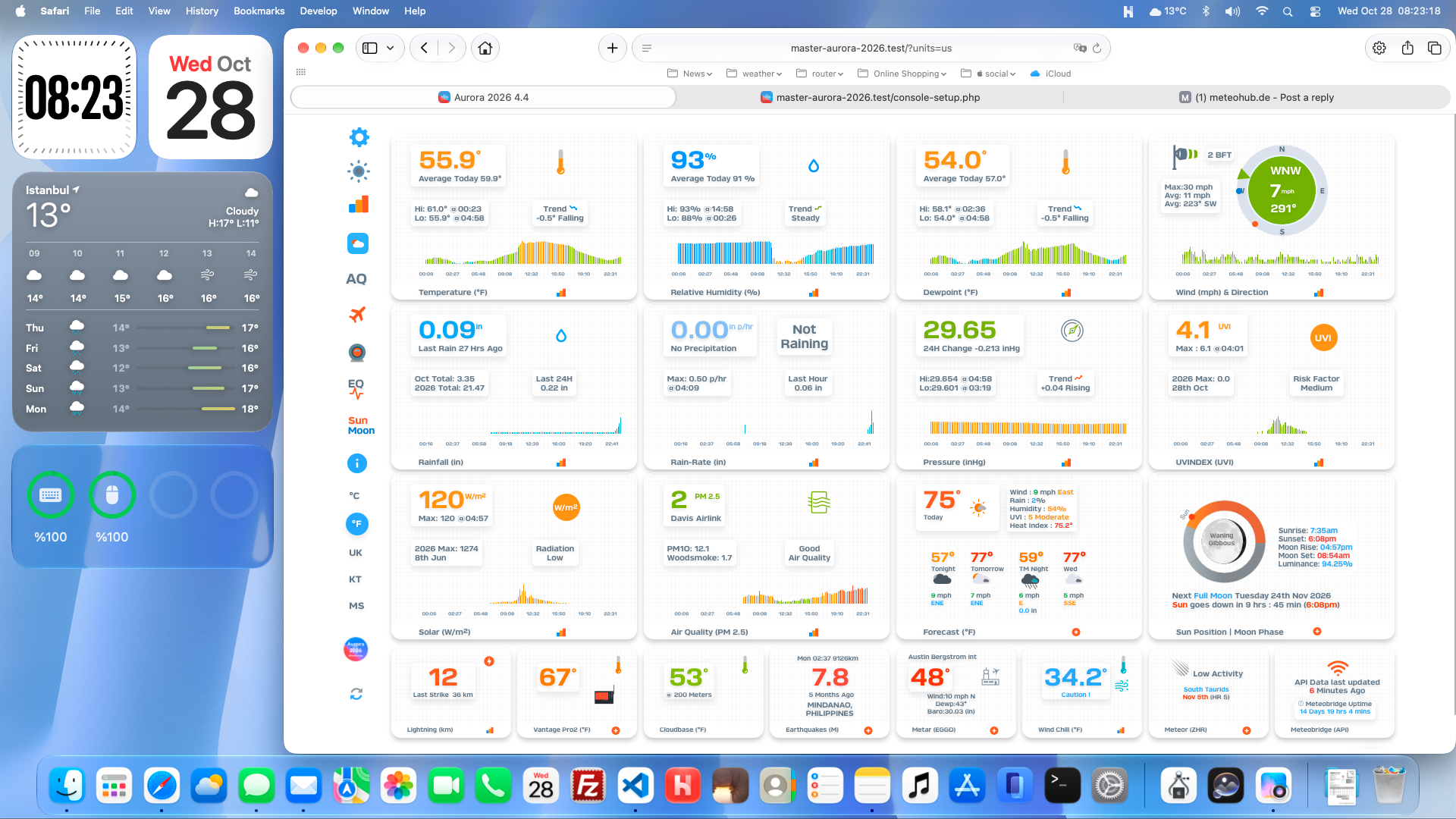Switch to the console-setup.php tab

[870, 97]
